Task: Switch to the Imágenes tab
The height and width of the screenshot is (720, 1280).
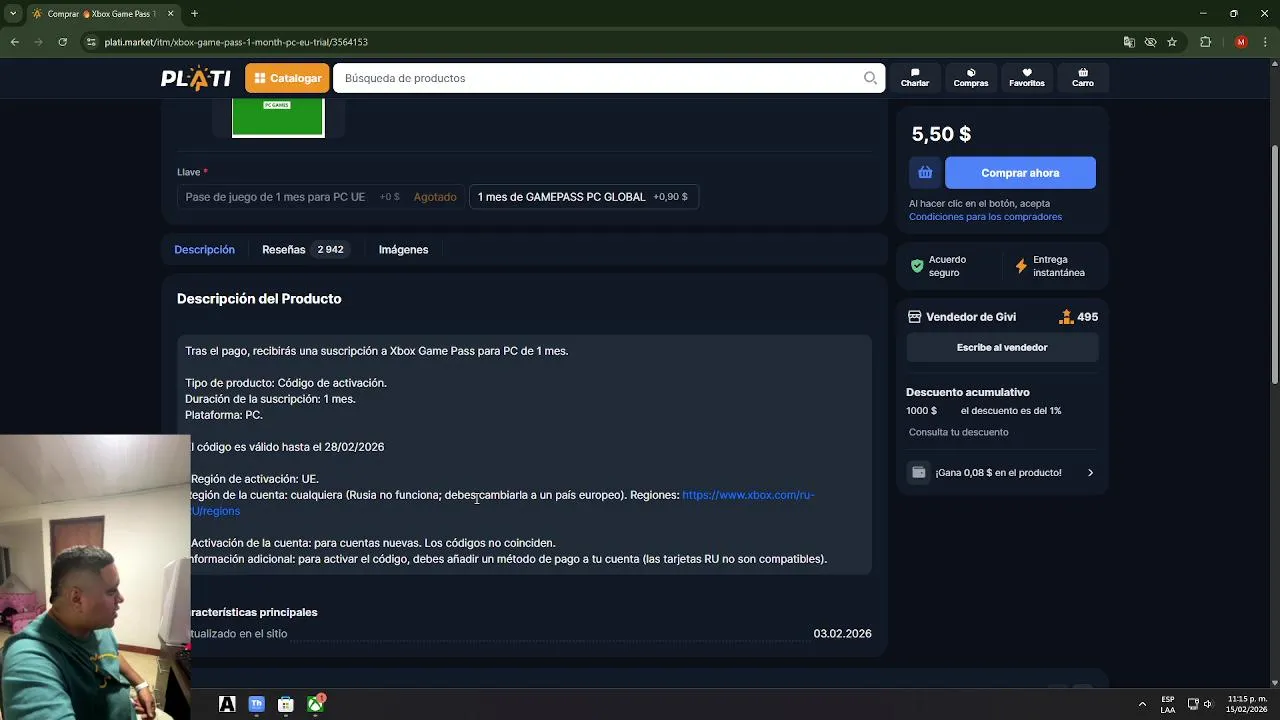Action: tap(403, 250)
